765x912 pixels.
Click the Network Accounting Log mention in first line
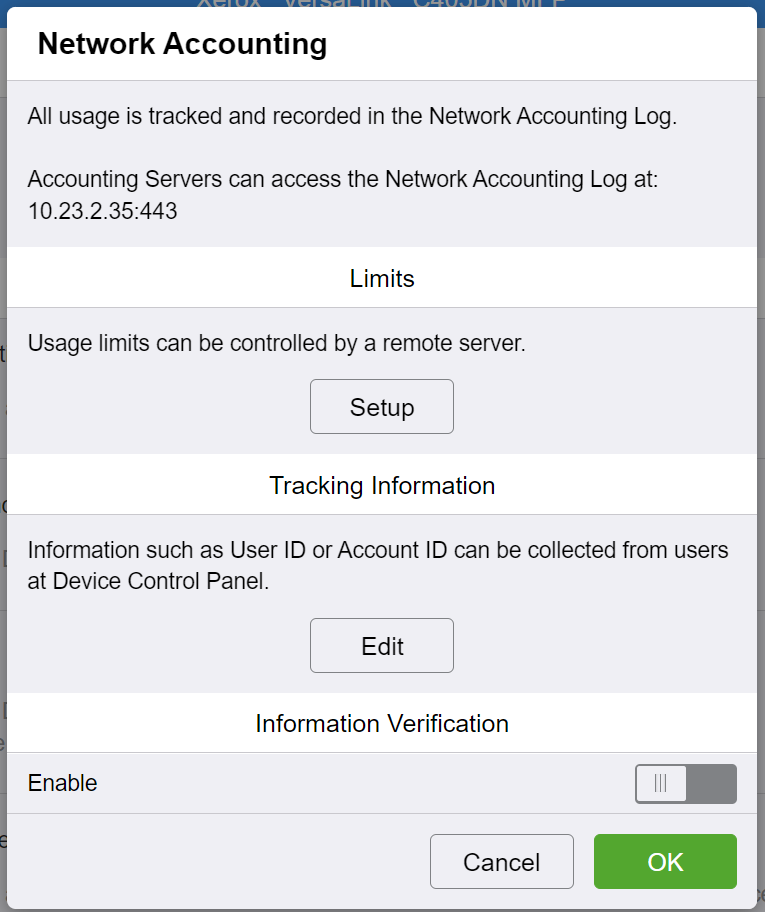pos(551,117)
